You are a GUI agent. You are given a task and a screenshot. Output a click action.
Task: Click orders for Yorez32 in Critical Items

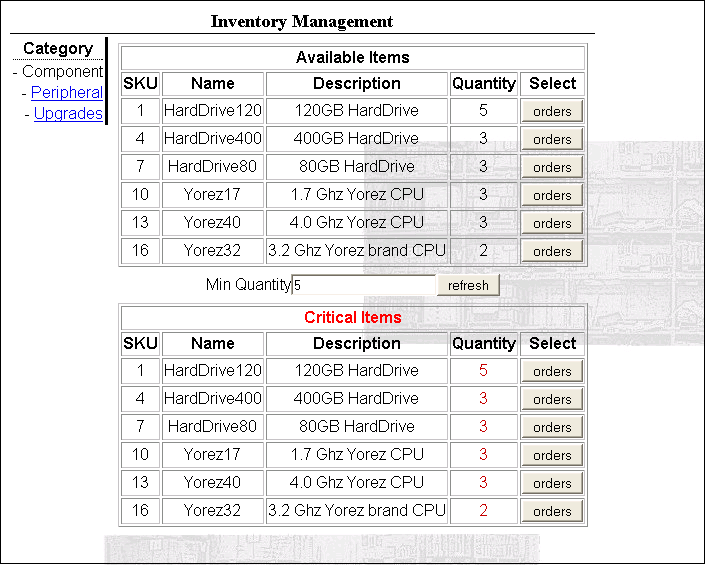pos(552,511)
